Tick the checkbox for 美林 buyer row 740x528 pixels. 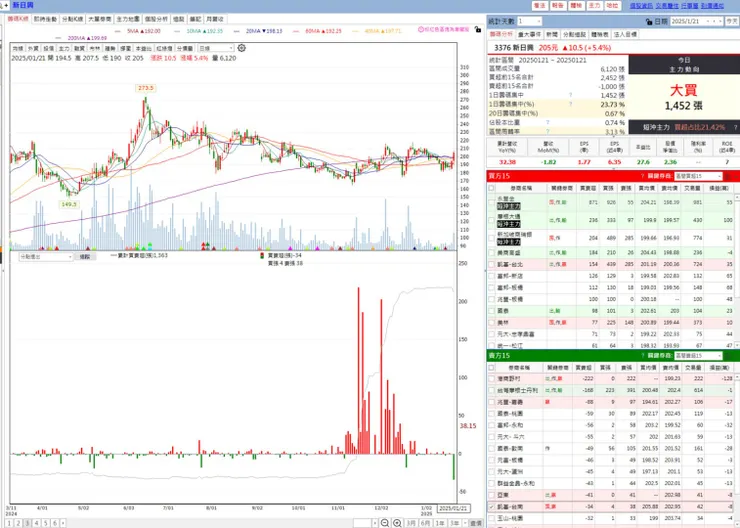[492, 323]
